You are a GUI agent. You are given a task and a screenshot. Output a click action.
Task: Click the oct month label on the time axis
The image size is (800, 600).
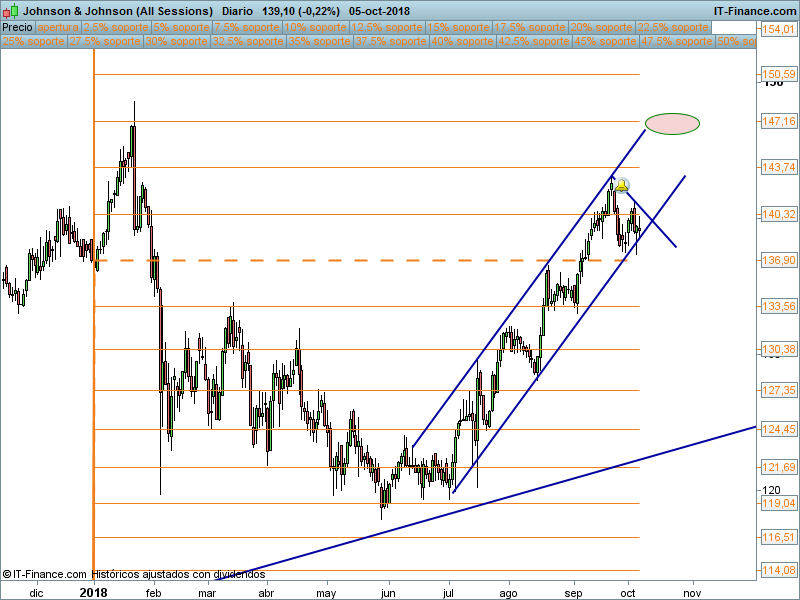pos(628,593)
